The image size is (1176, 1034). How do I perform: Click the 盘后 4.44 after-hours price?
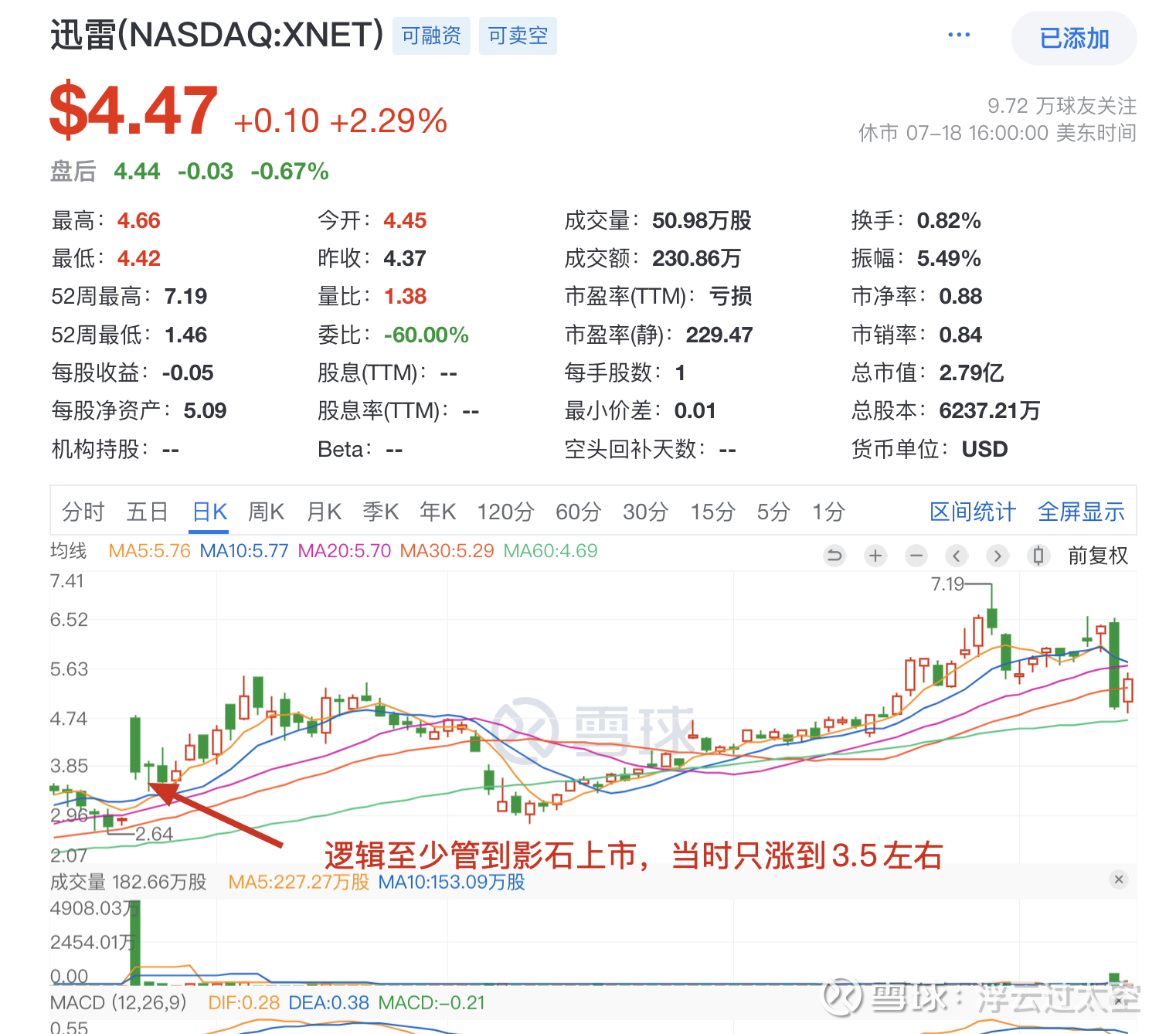(137, 171)
